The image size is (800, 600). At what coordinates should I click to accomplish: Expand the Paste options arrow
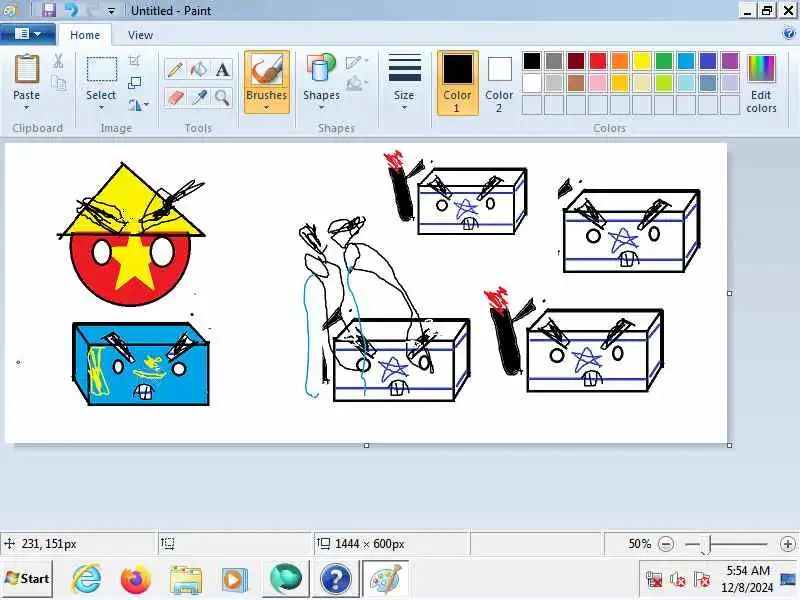pyautogui.click(x=27, y=107)
